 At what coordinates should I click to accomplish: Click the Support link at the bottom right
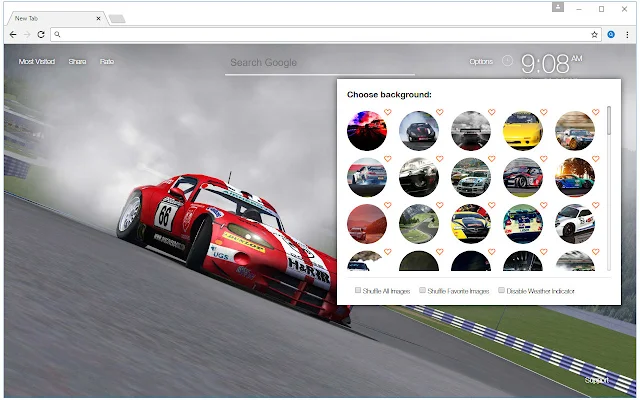click(596, 380)
